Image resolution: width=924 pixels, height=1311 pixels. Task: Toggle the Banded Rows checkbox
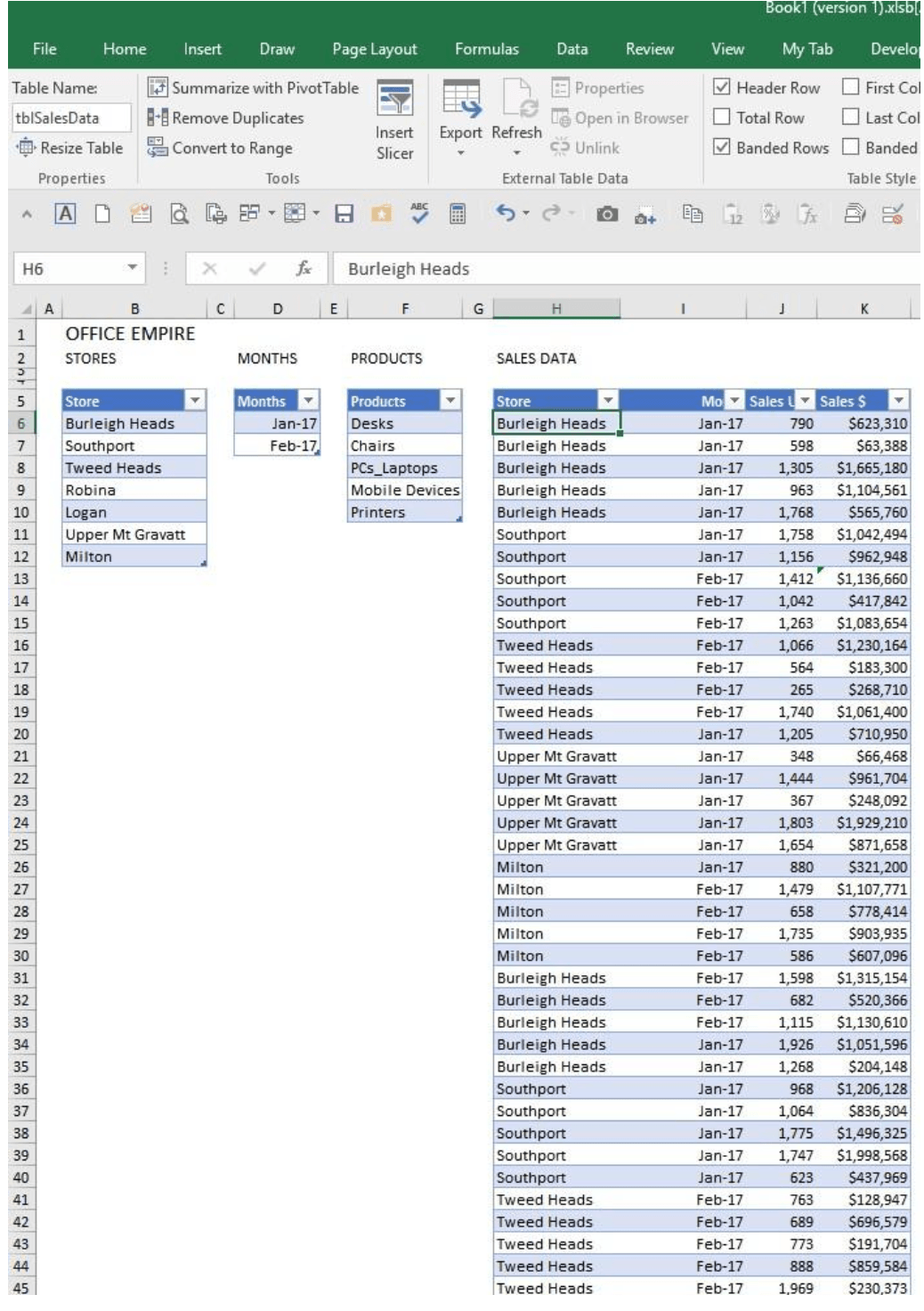pyautogui.click(x=722, y=147)
